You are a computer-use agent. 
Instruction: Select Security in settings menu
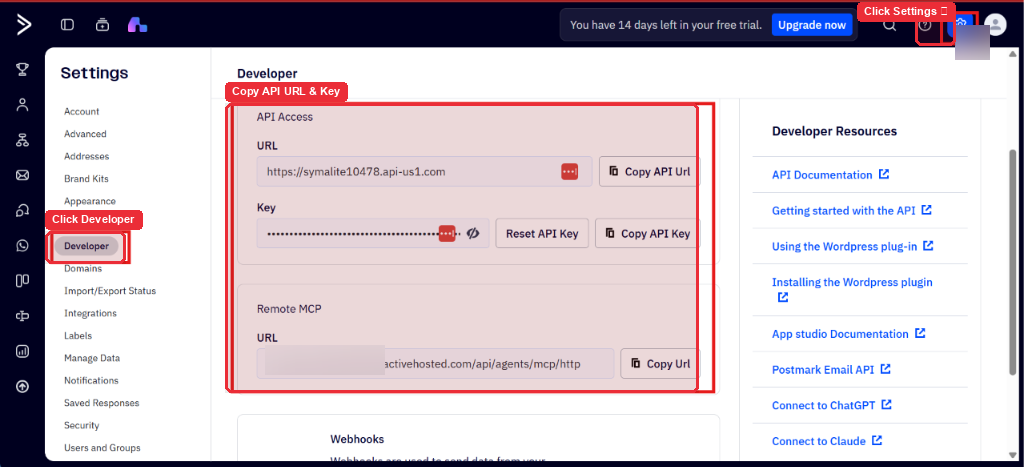click(x=82, y=425)
